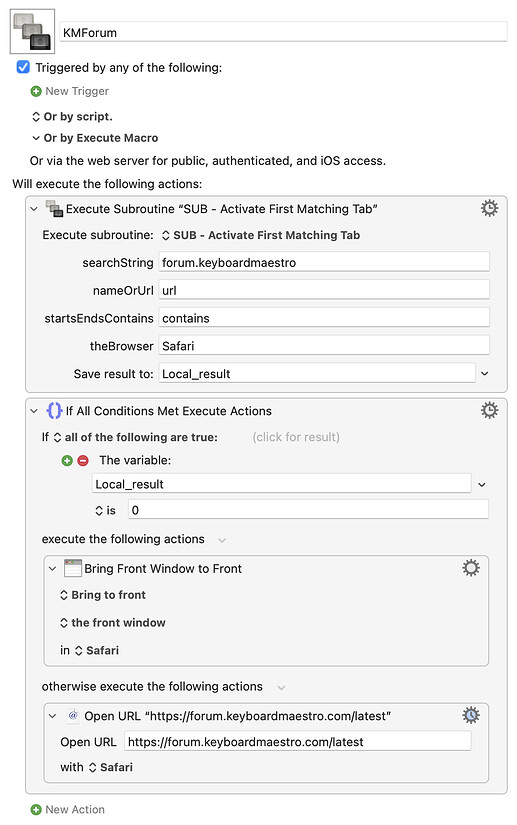
Task: Click green plus icon beside New Trigger
Action: 36,91
